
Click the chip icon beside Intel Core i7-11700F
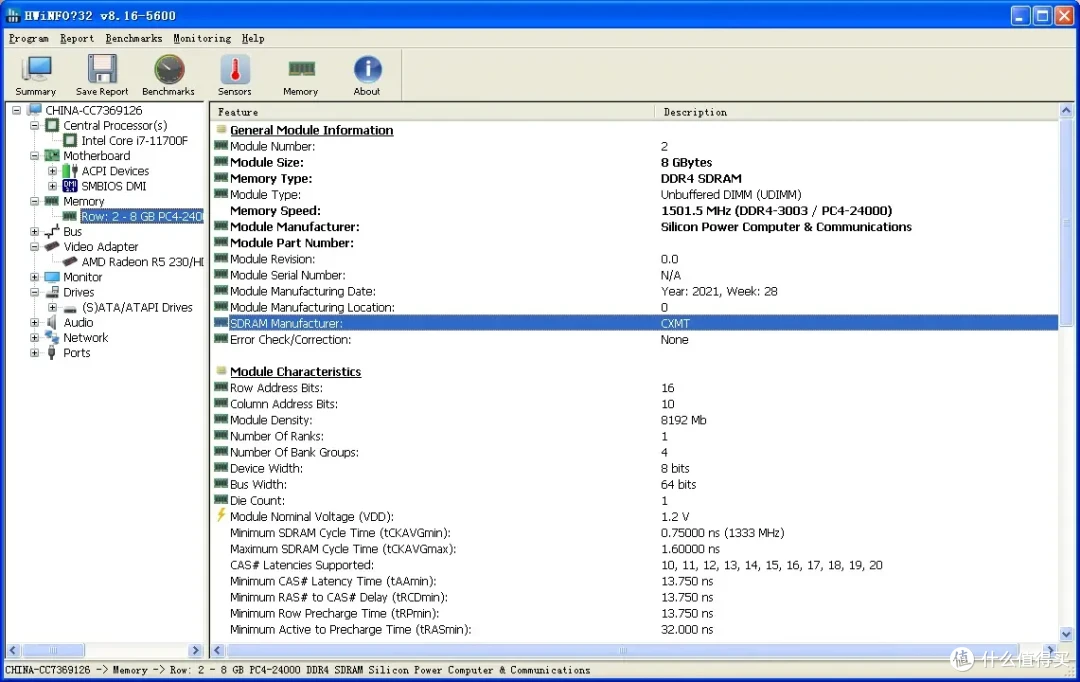pyautogui.click(x=70, y=140)
